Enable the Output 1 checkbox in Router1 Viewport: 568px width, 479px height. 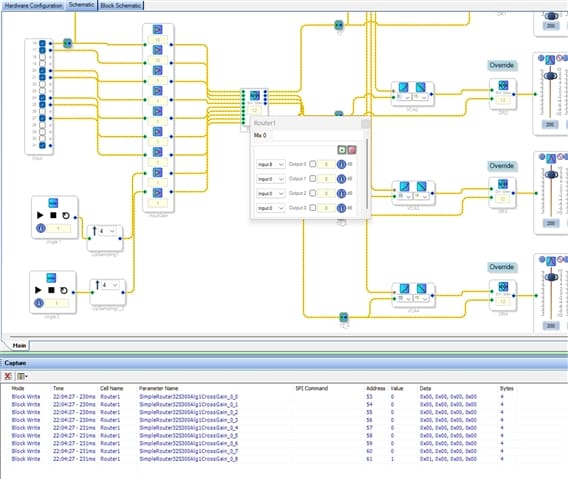click(313, 179)
